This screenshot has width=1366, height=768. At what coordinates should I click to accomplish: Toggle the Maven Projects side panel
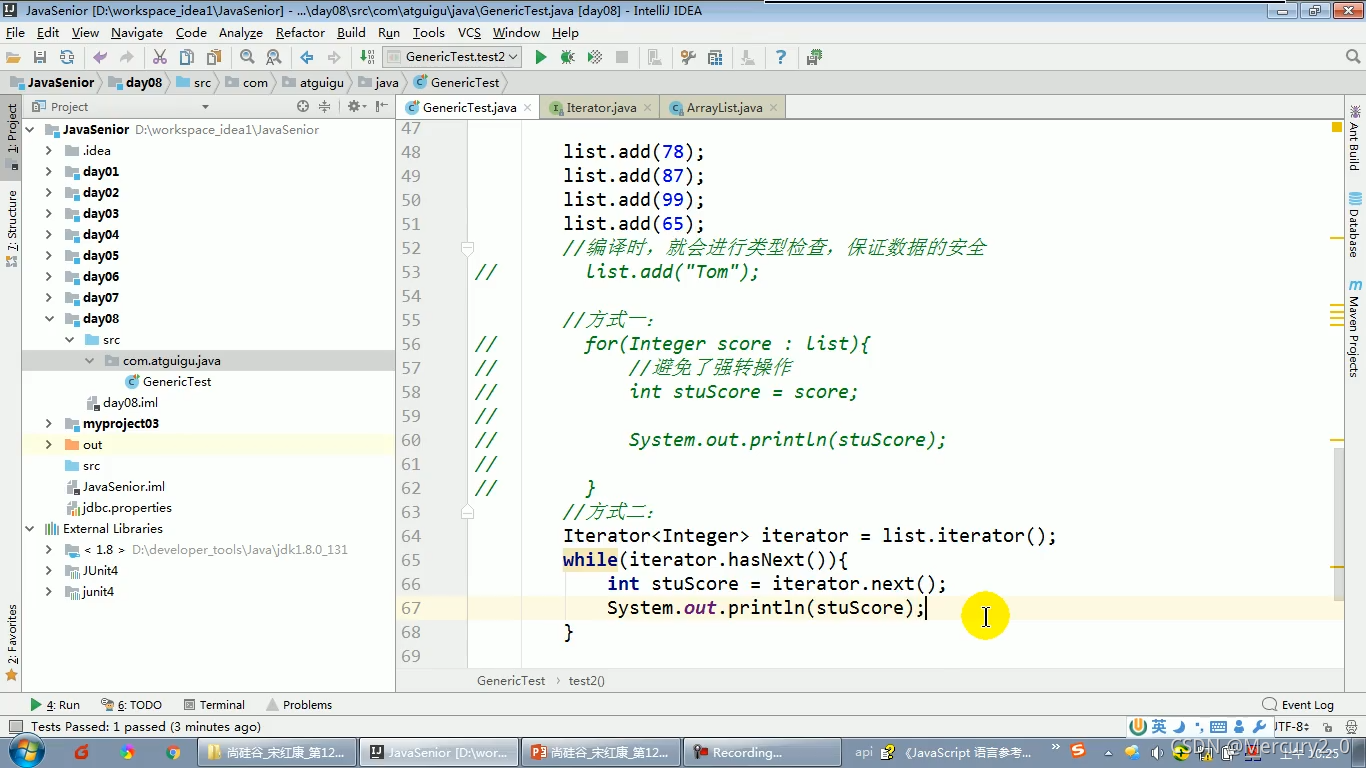[1354, 328]
